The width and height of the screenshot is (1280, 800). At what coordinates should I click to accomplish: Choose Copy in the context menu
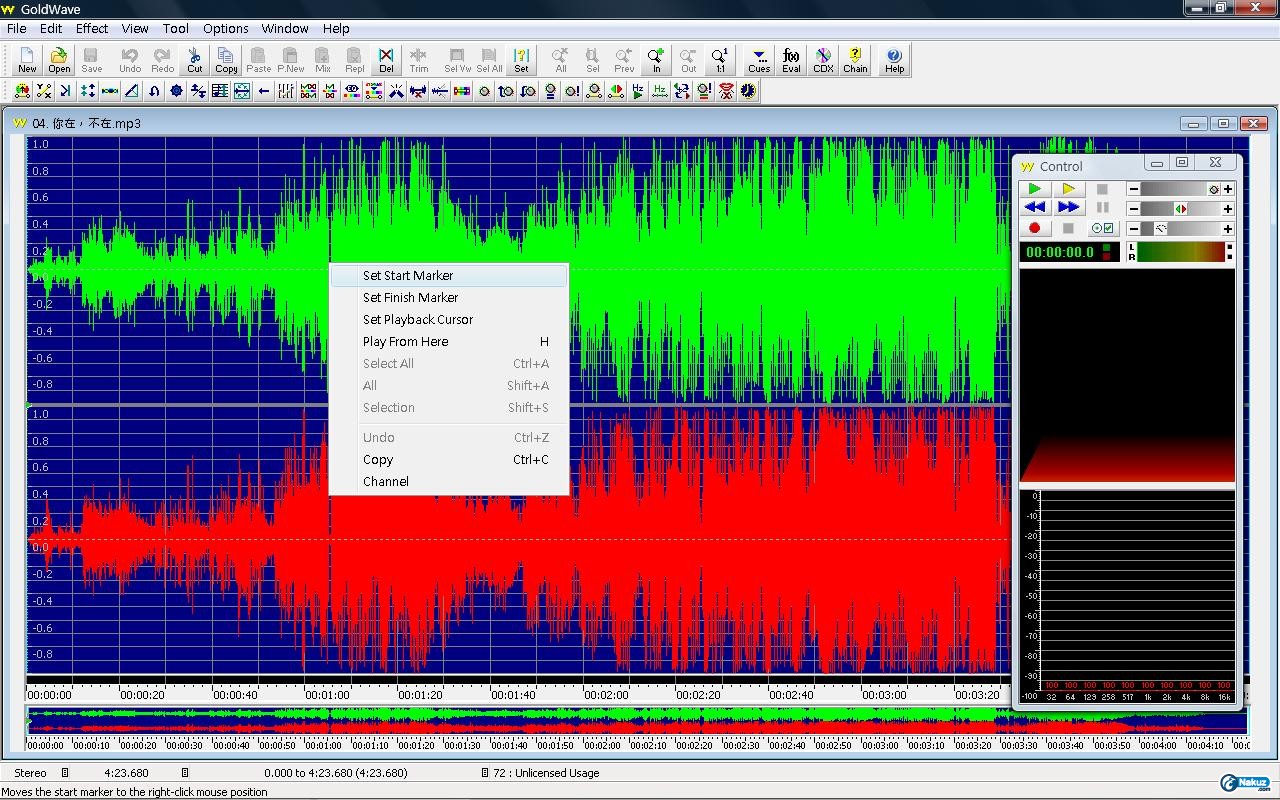(449, 459)
